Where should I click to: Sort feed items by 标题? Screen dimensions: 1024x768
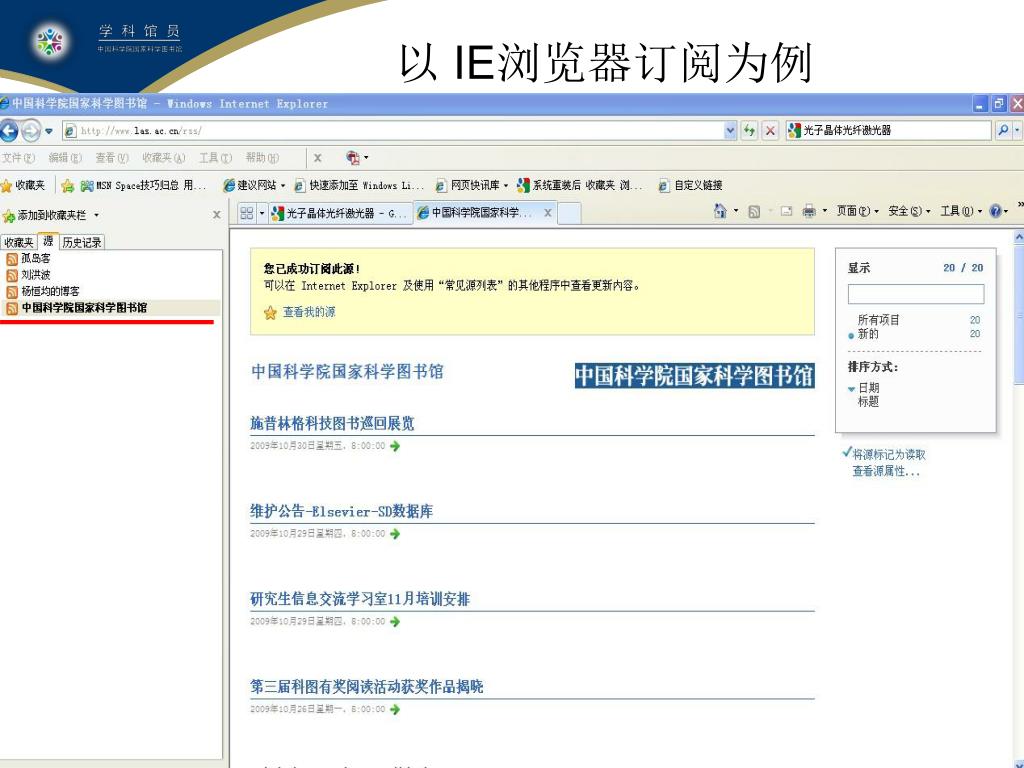[868, 402]
